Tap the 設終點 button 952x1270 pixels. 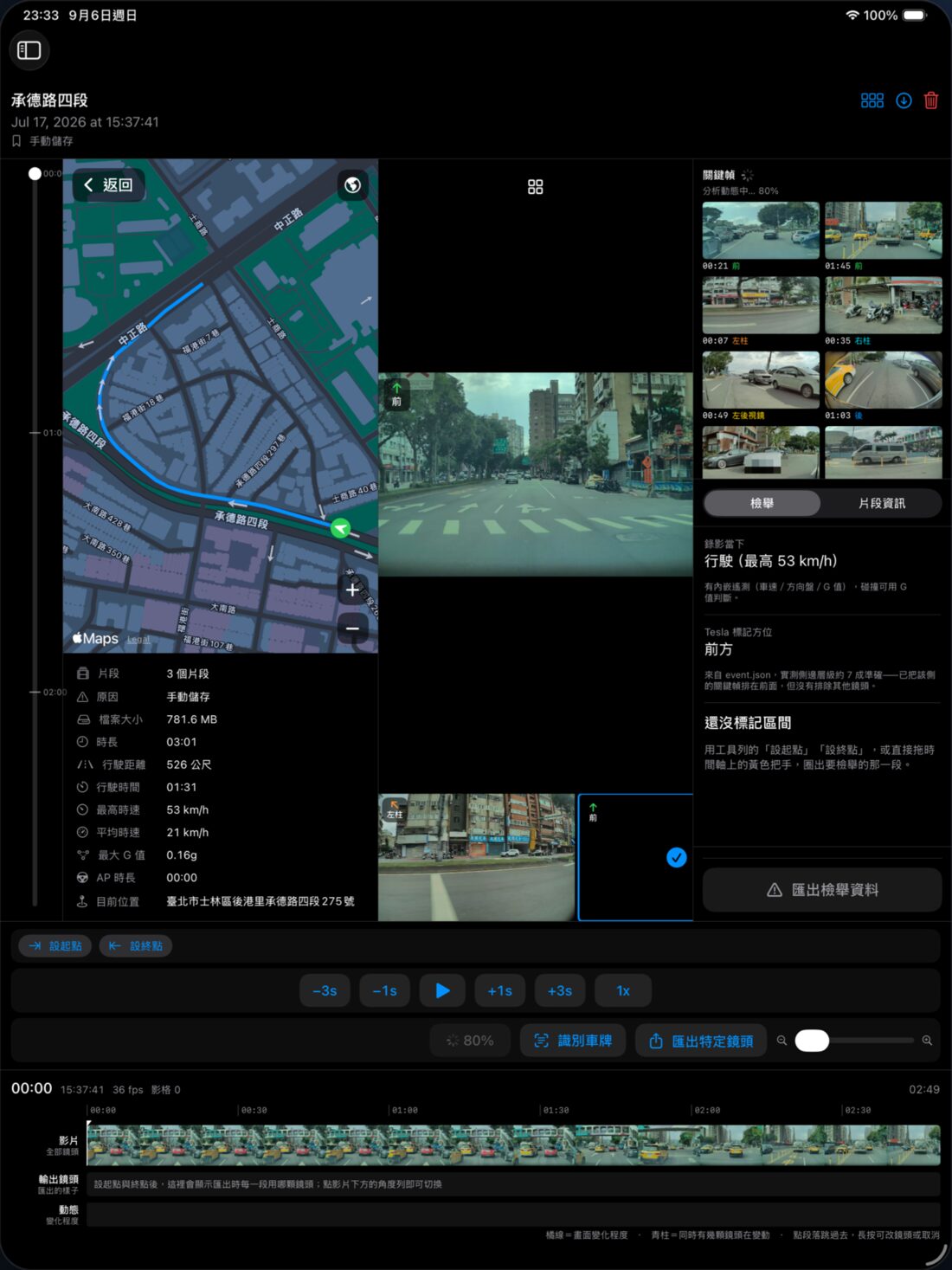pos(136,946)
